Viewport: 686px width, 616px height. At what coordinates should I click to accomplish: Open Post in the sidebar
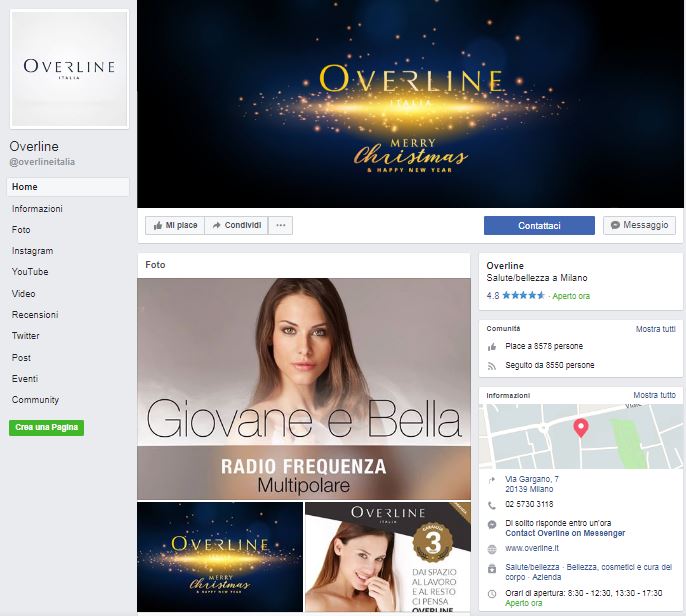21,357
